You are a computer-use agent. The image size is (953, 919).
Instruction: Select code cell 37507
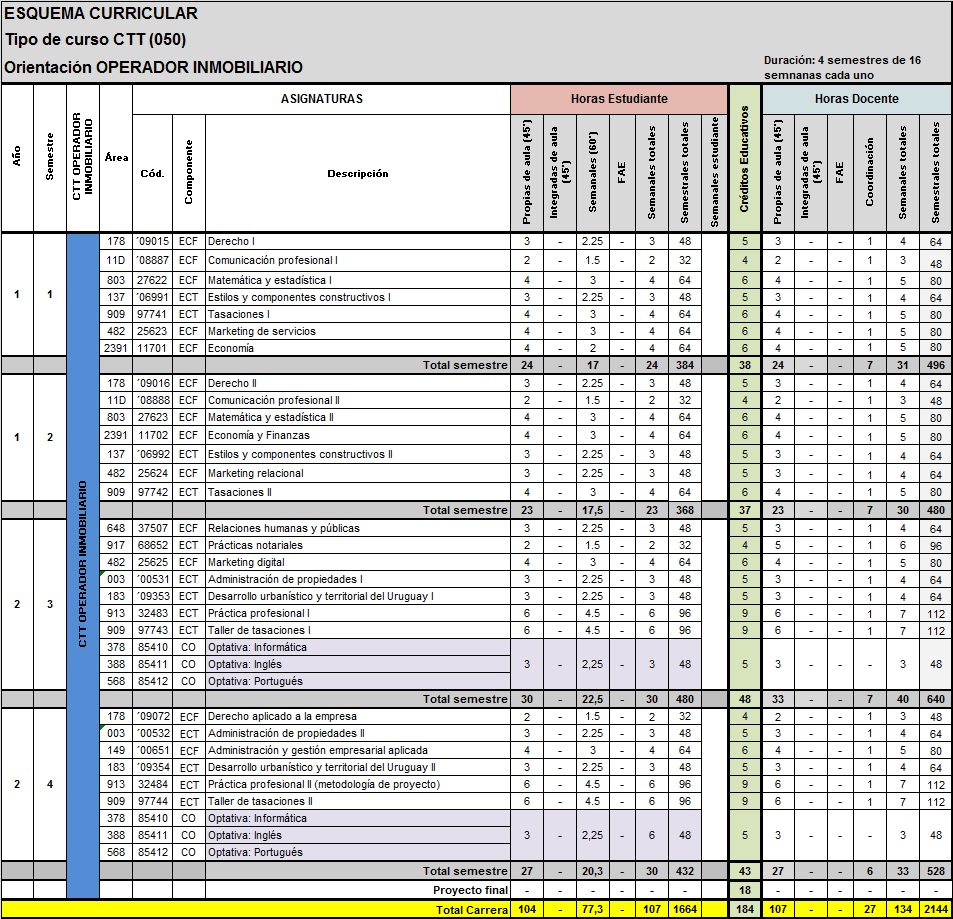(152, 528)
